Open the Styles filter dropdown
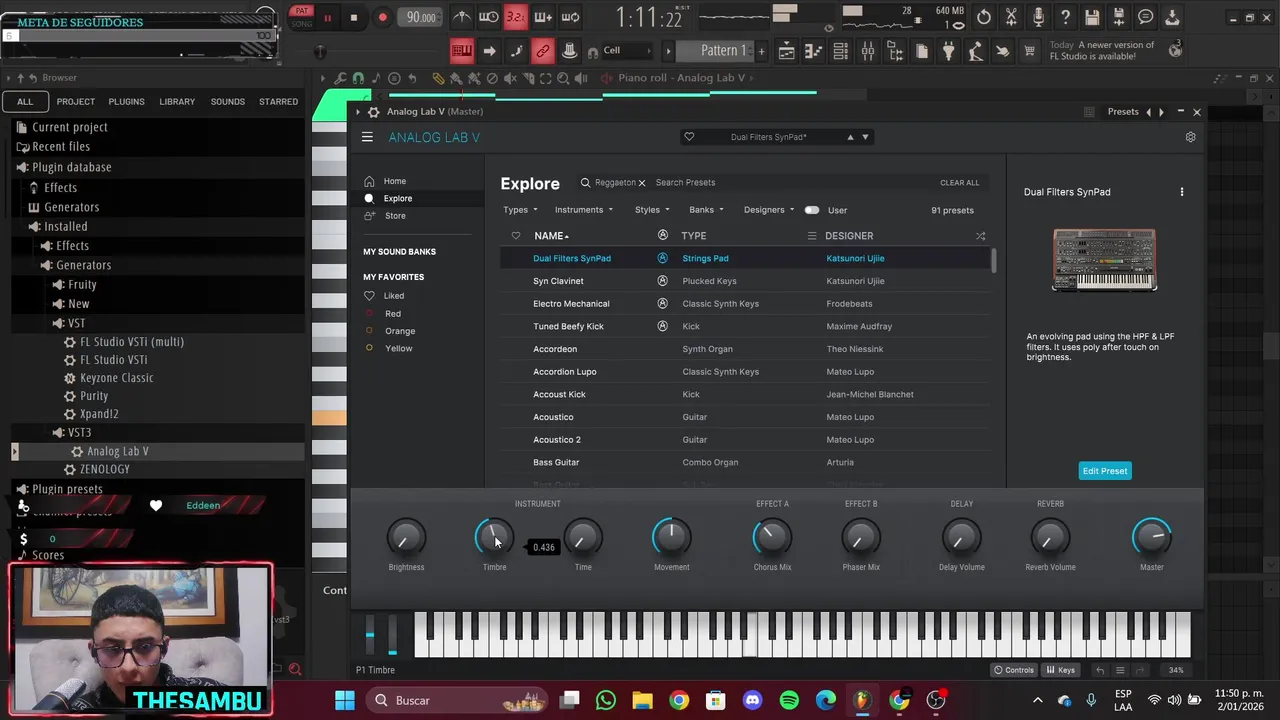The width and height of the screenshot is (1280, 720). click(652, 210)
